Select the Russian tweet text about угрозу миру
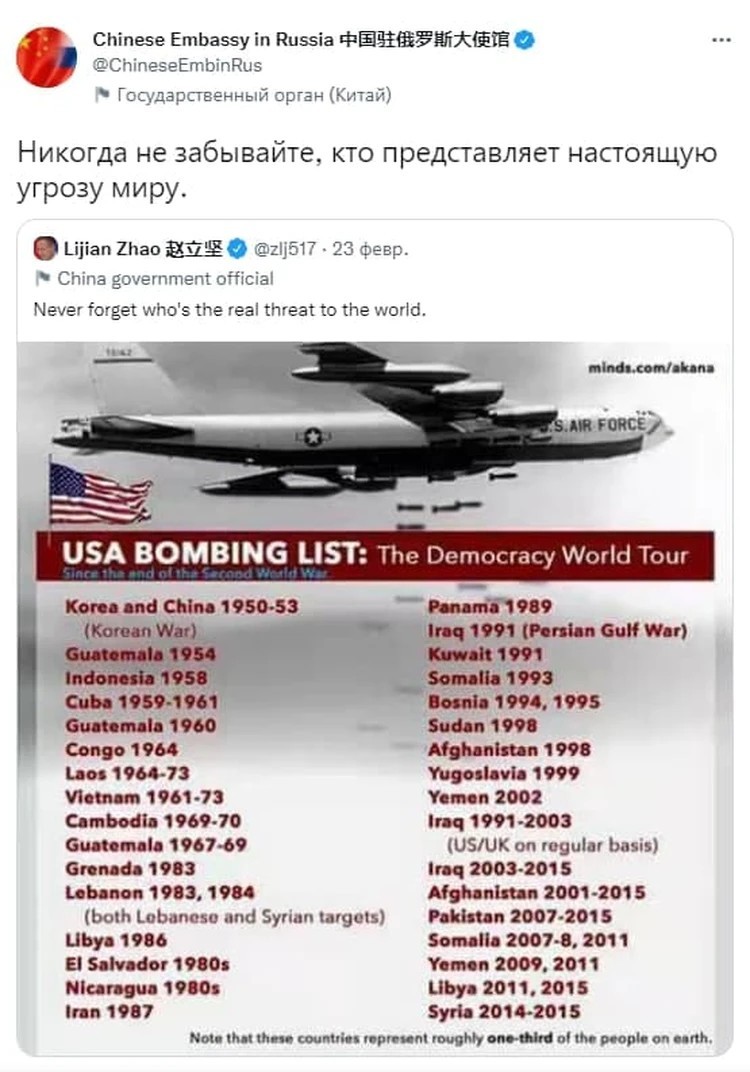The height and width of the screenshot is (1072, 750). click(x=367, y=170)
